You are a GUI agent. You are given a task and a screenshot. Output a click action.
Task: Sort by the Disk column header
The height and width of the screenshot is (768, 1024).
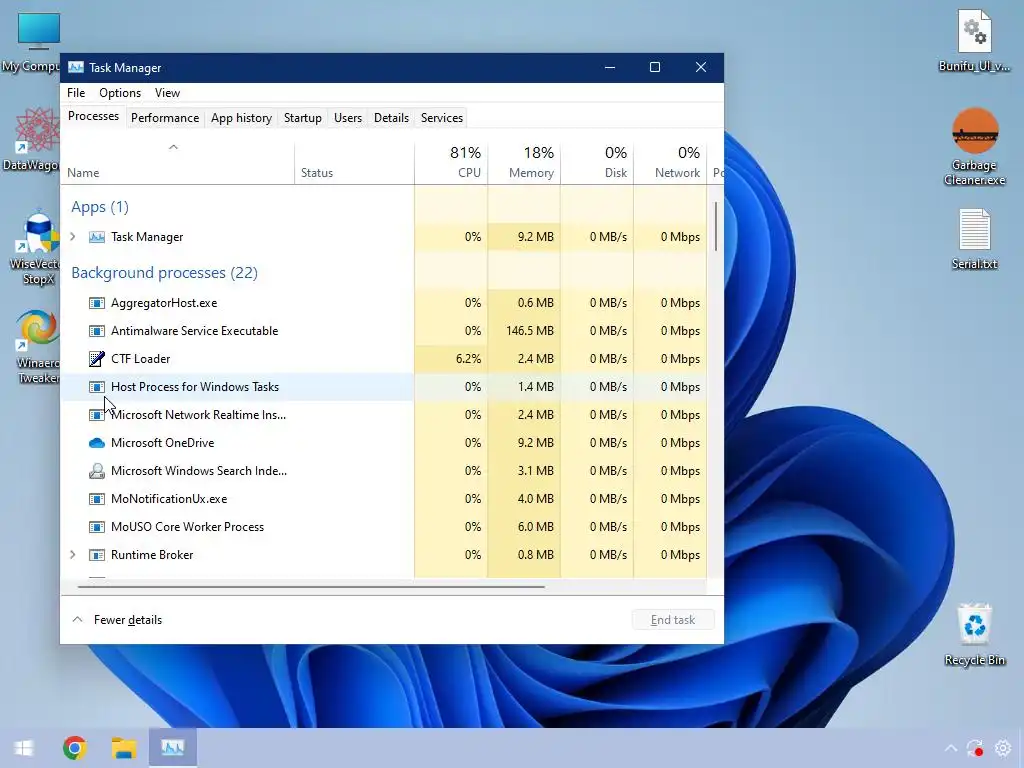[x=598, y=161]
